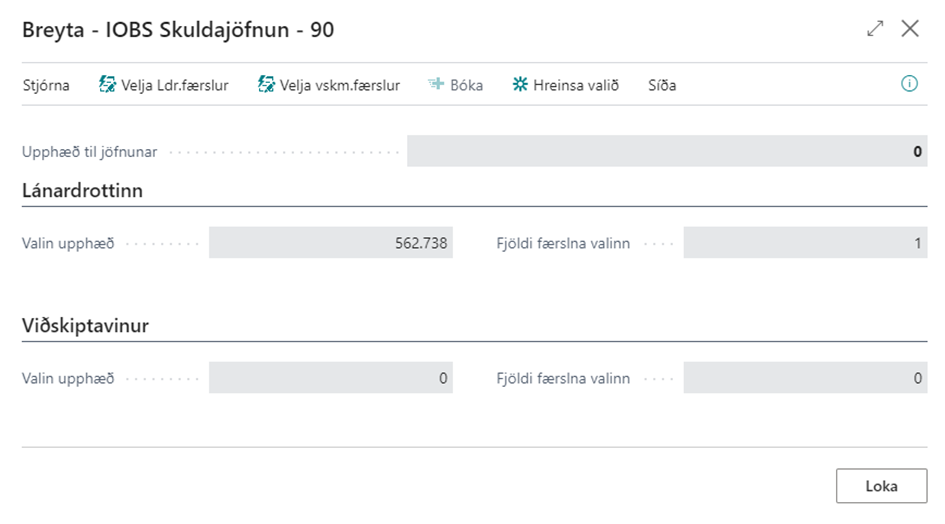This screenshot has width=945, height=524.
Task: Clear selection with Hreinsa valið
Action: pos(565,85)
